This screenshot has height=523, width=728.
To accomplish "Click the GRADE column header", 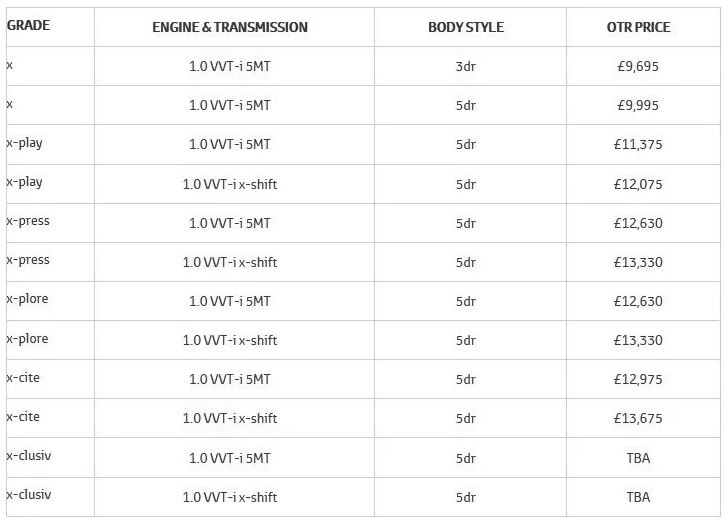I will 28,25.
